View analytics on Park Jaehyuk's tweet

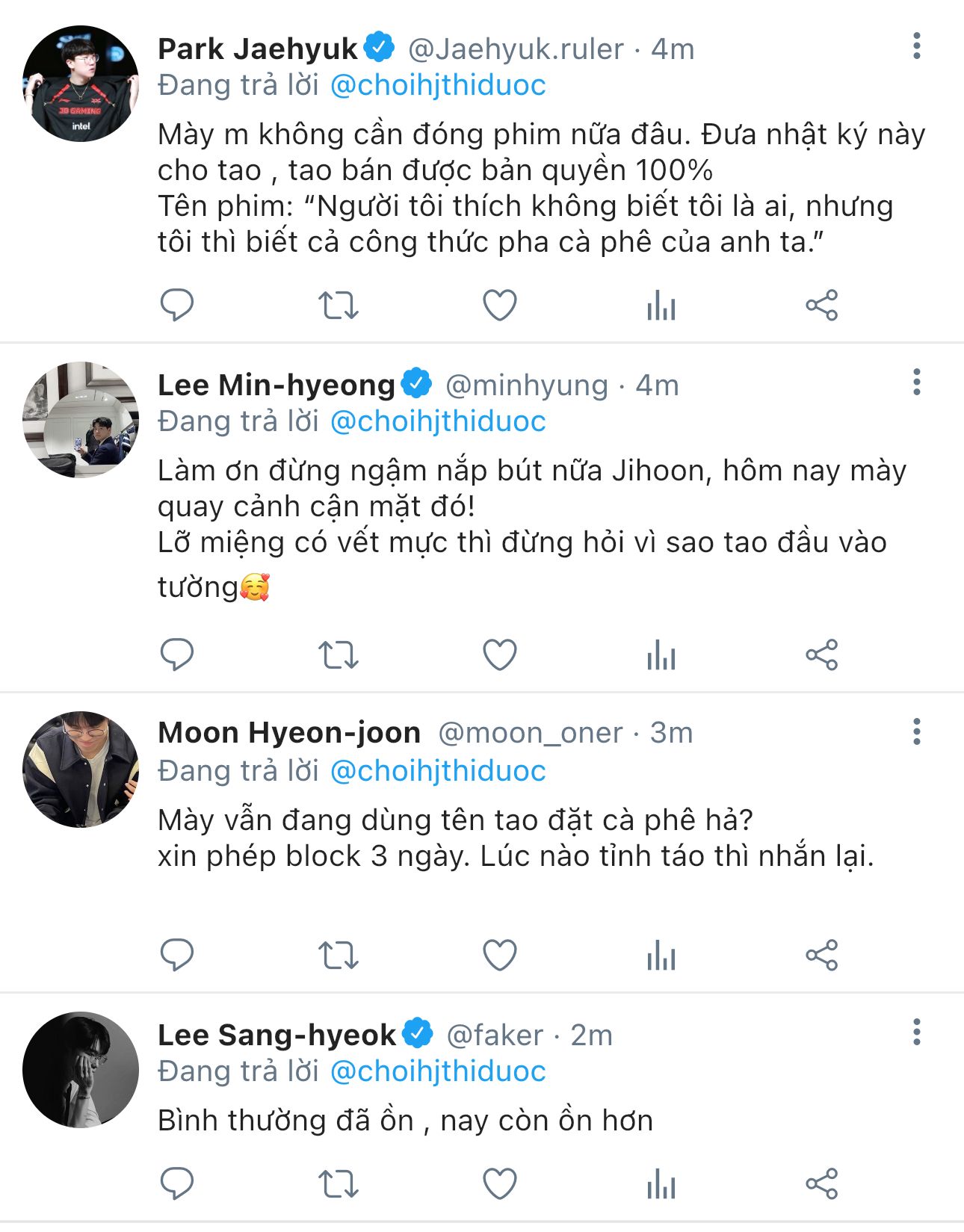pos(661,305)
